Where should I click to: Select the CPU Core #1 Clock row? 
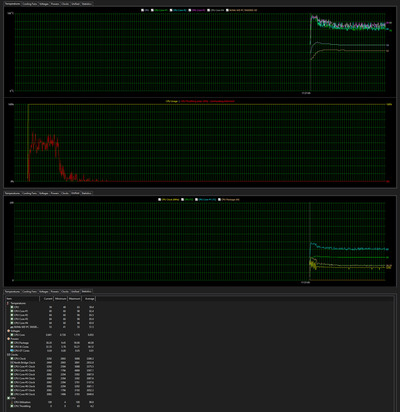[52, 367]
